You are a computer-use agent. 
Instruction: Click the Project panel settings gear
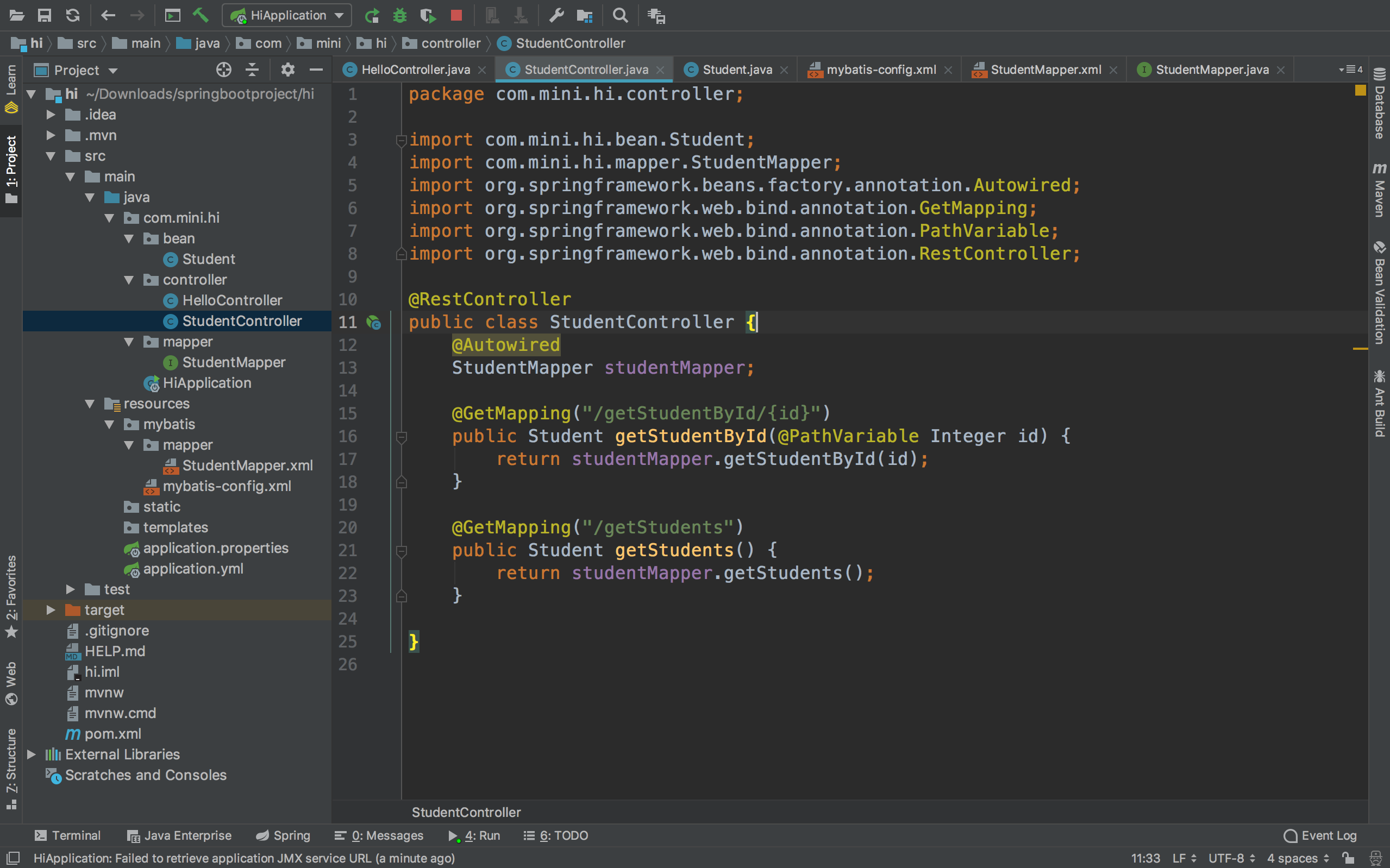tap(287, 70)
